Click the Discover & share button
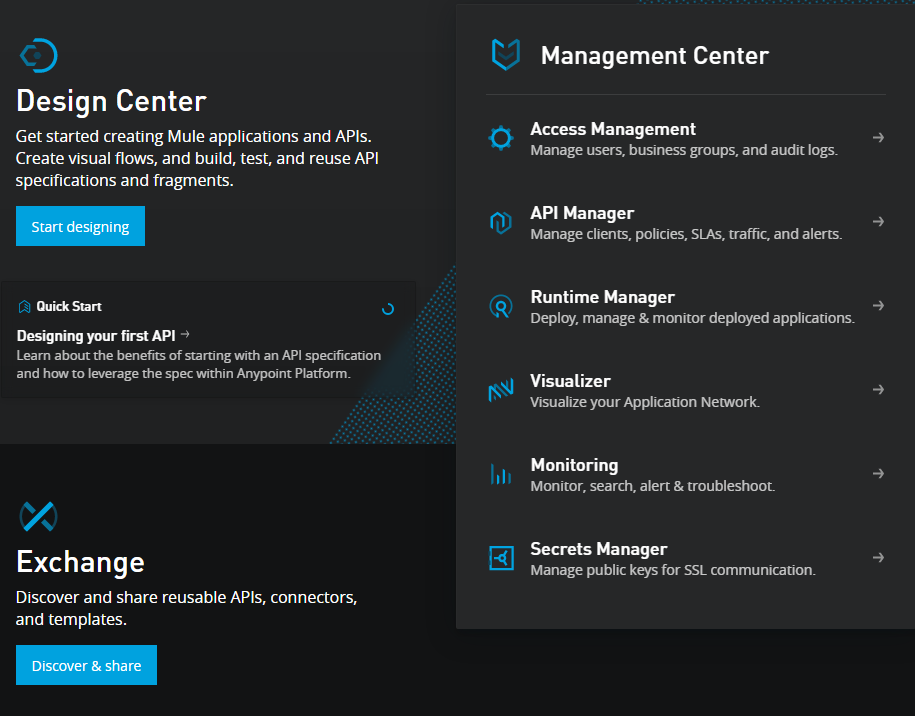 pos(86,665)
